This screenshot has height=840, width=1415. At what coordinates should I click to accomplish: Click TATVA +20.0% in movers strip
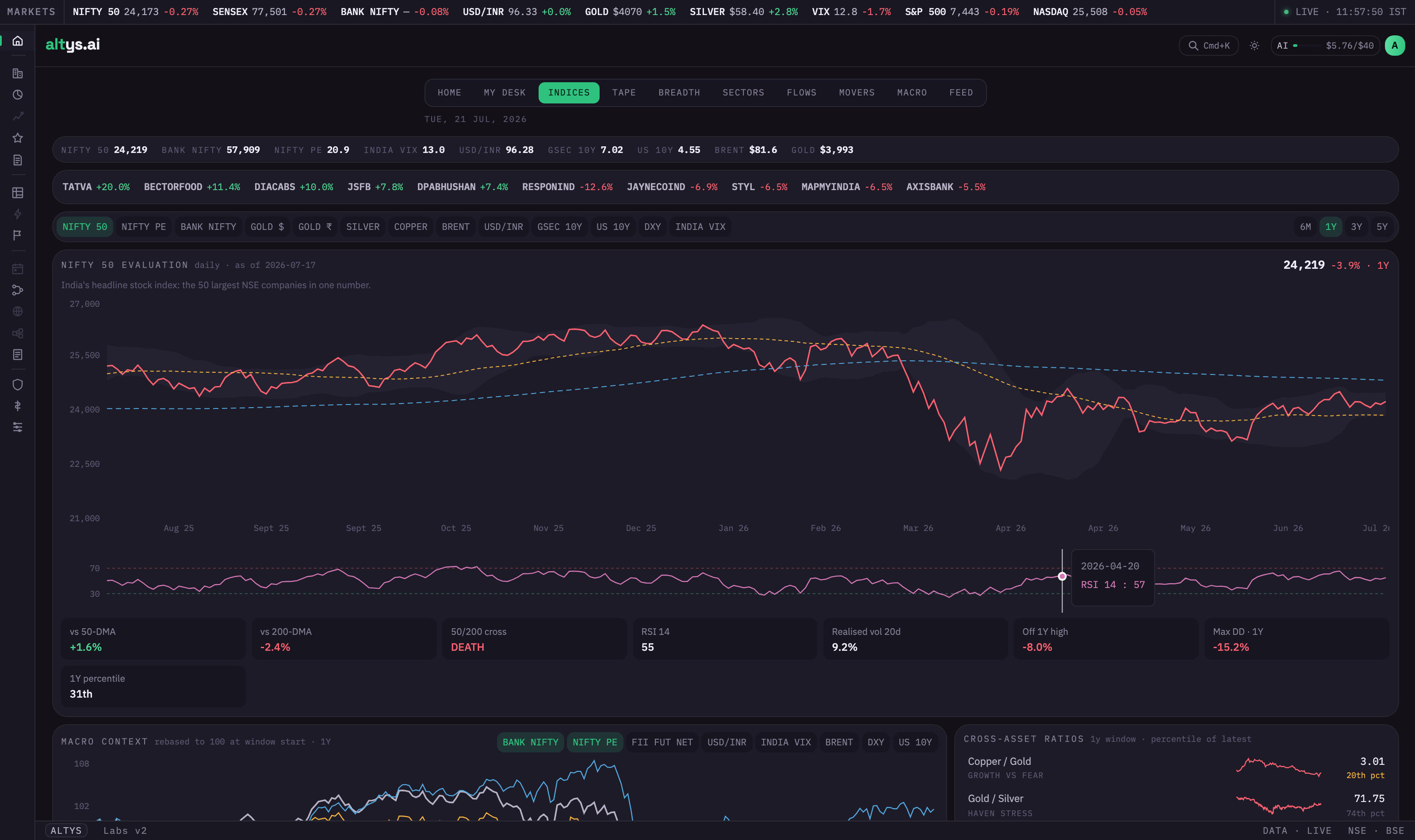[96, 187]
